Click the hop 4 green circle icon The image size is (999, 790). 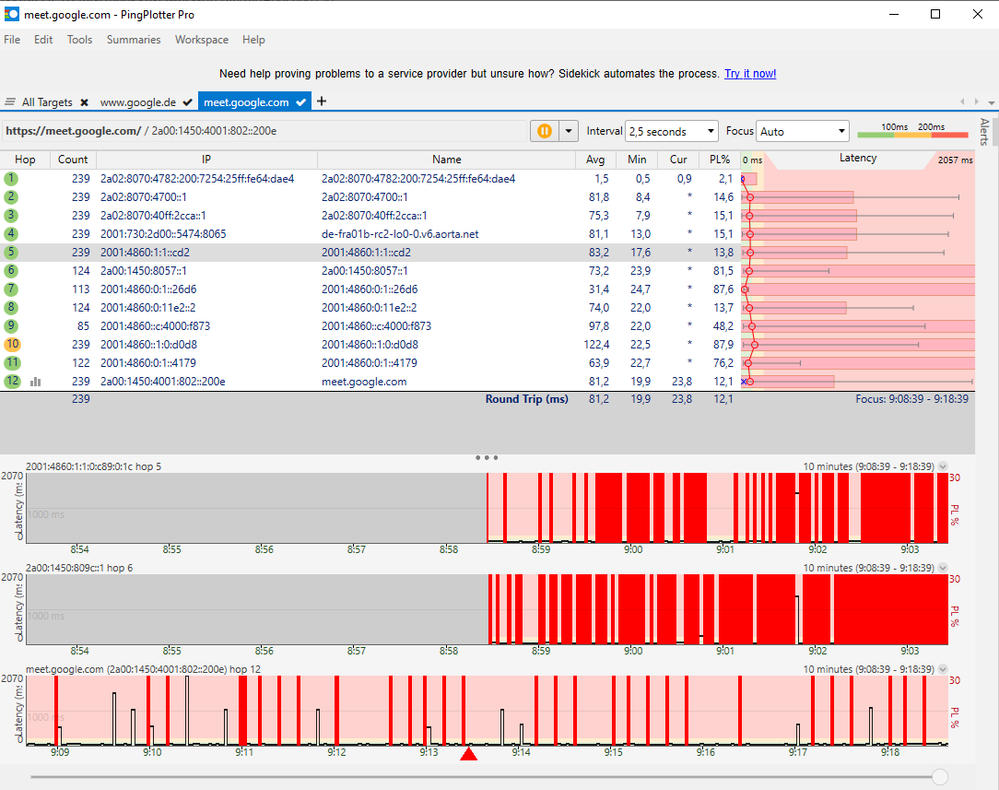[11, 234]
